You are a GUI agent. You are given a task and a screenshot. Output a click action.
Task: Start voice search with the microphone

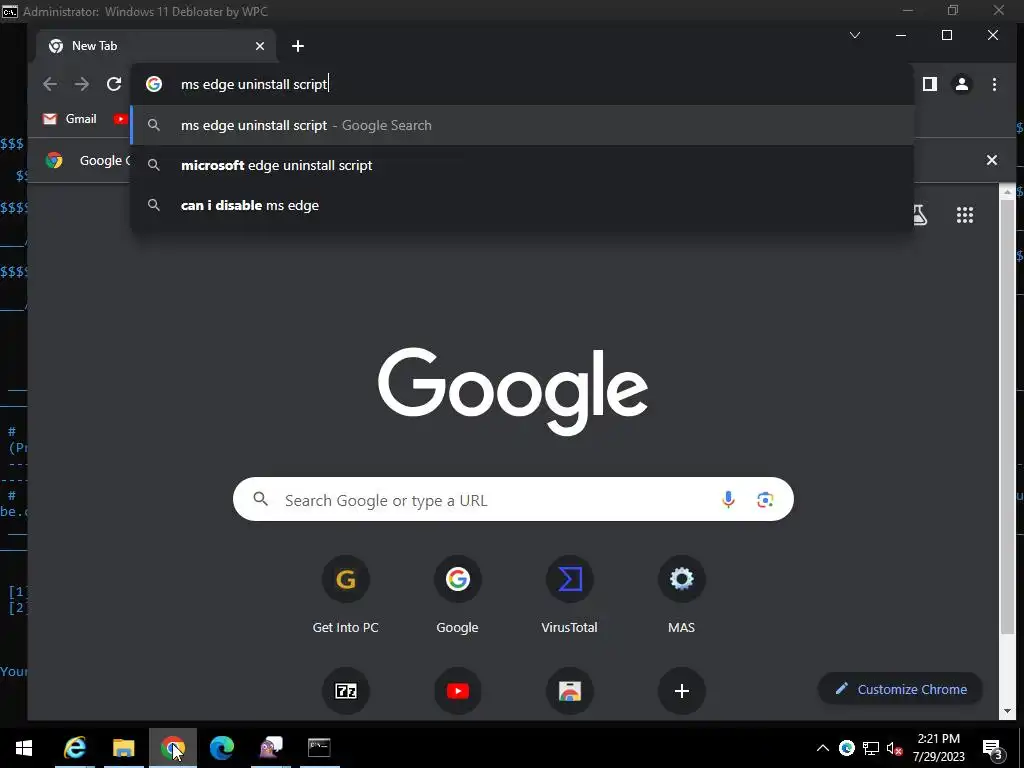[728, 500]
